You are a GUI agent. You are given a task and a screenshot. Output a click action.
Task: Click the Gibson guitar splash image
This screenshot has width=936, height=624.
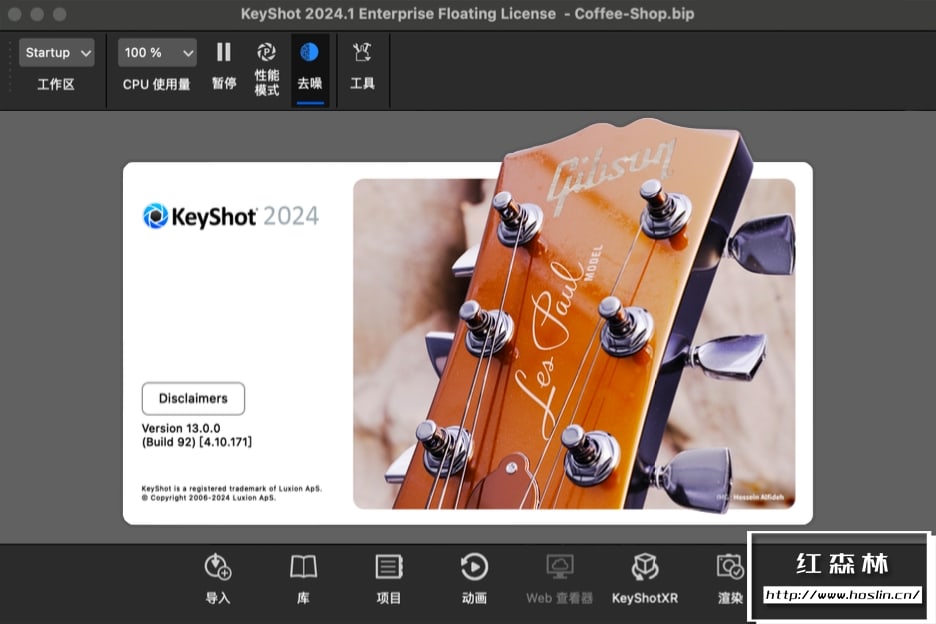[574, 343]
